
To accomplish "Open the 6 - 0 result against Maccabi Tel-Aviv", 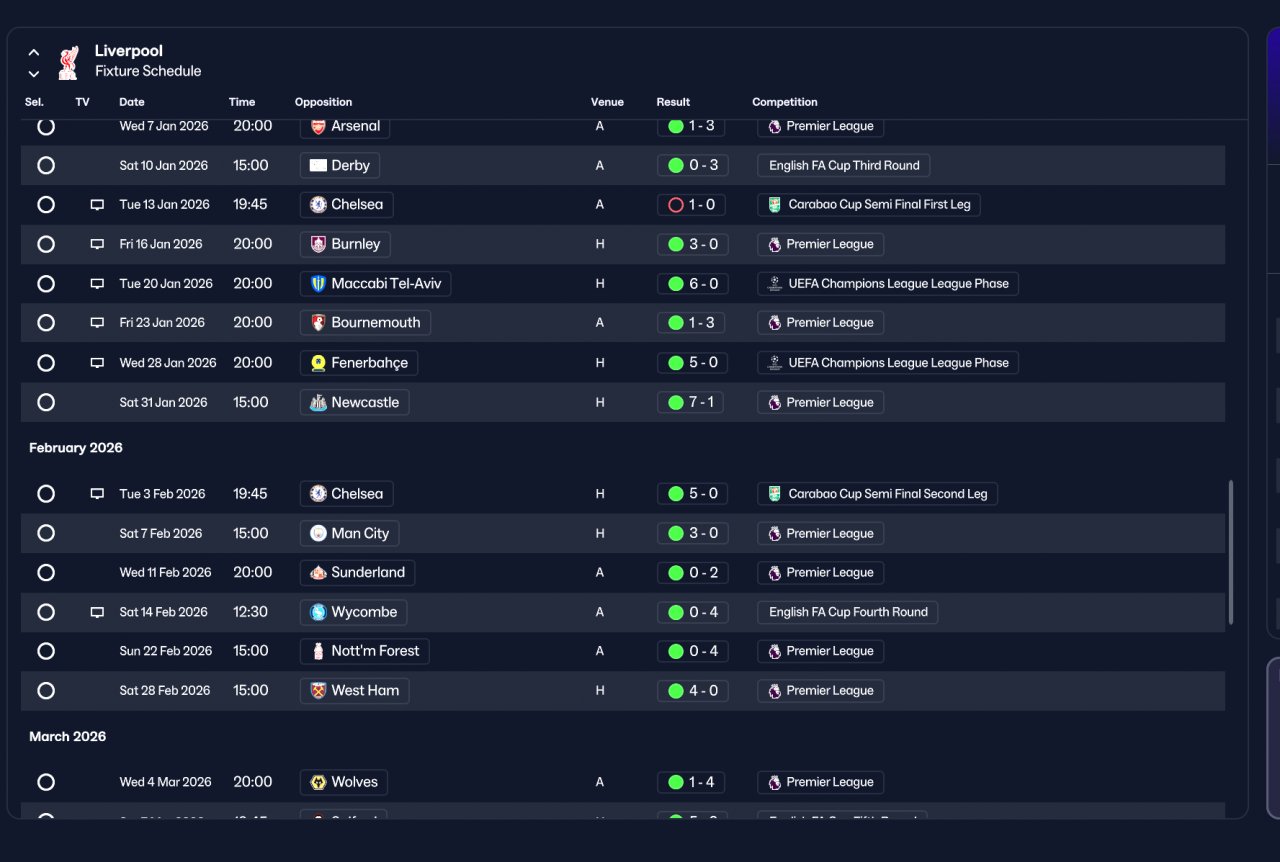I will click(x=692, y=284).
